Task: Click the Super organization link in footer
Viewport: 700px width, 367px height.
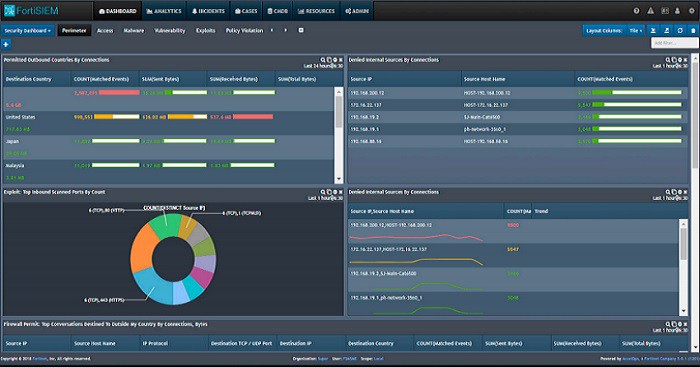Action: click(x=323, y=359)
